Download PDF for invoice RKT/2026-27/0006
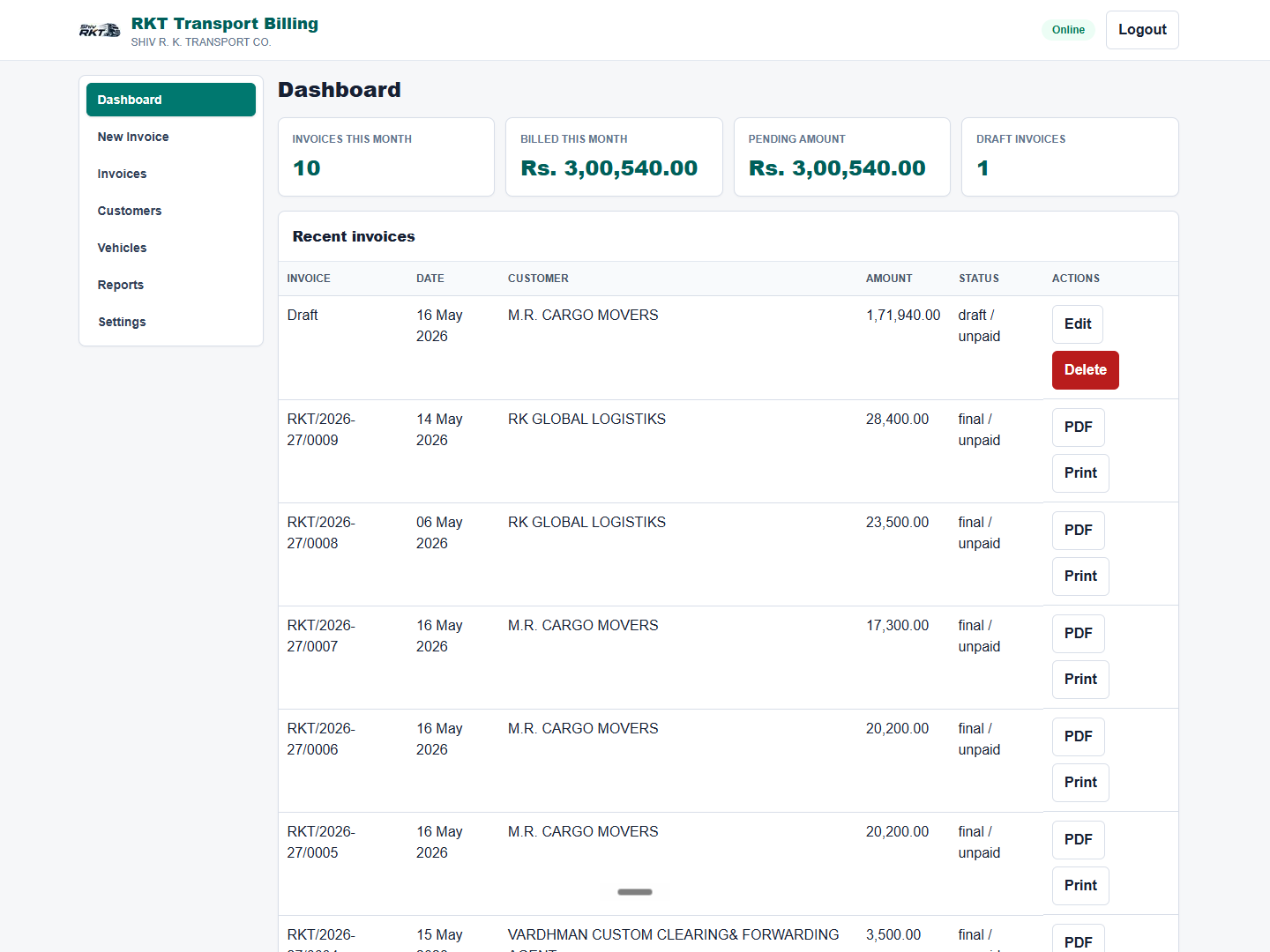Screen dimensions: 1270x952 [1078, 736]
